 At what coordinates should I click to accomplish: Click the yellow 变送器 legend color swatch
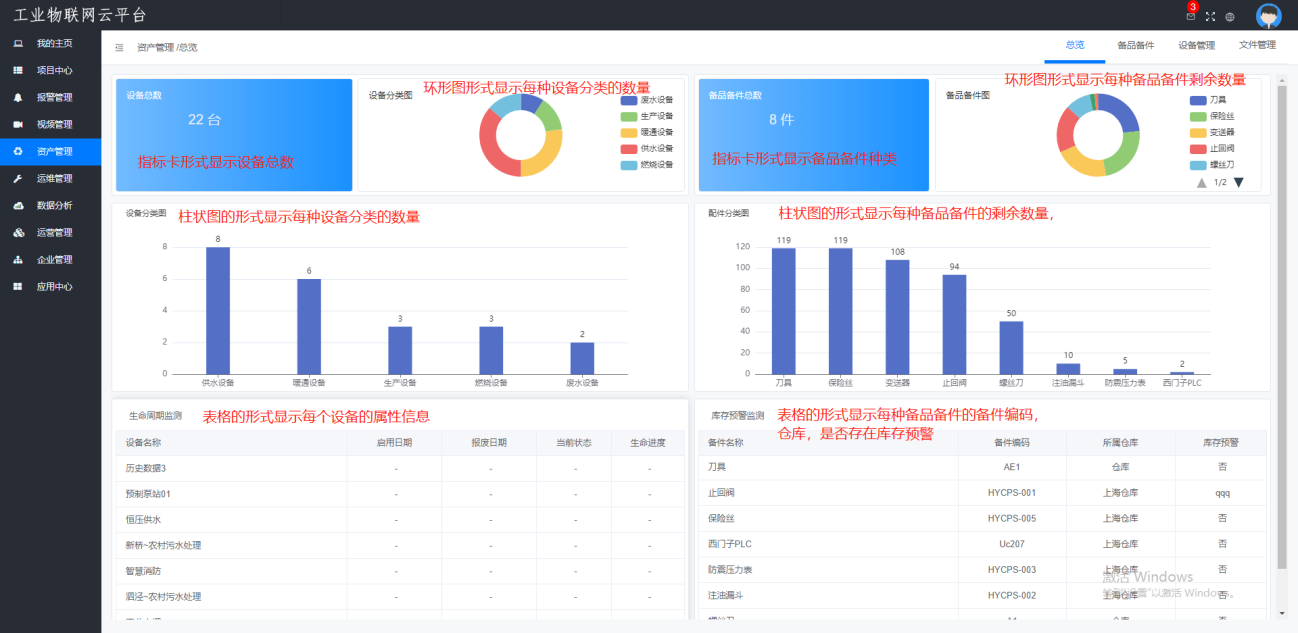point(1197,132)
